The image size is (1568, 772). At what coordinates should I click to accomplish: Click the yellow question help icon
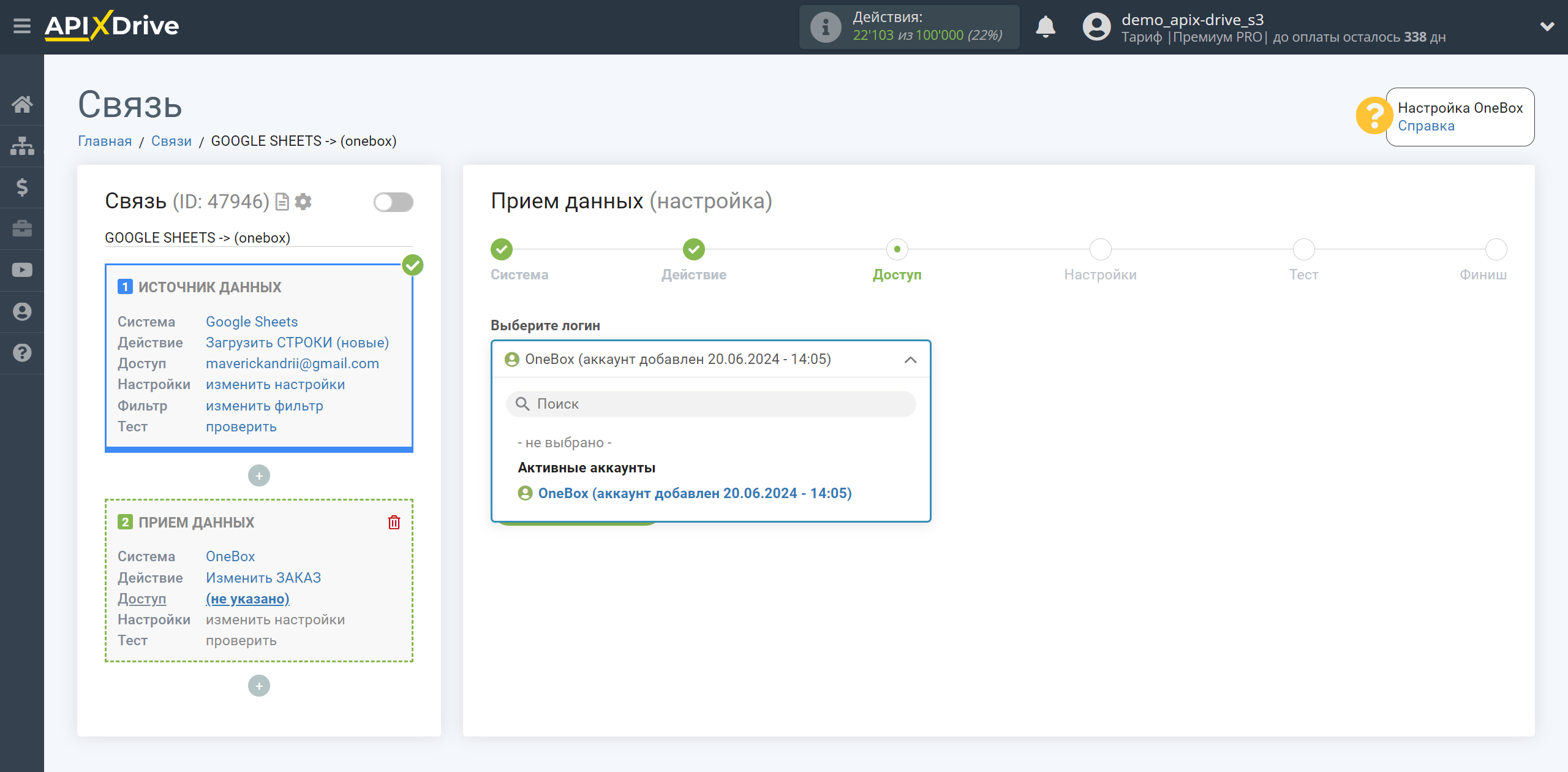(x=1374, y=115)
